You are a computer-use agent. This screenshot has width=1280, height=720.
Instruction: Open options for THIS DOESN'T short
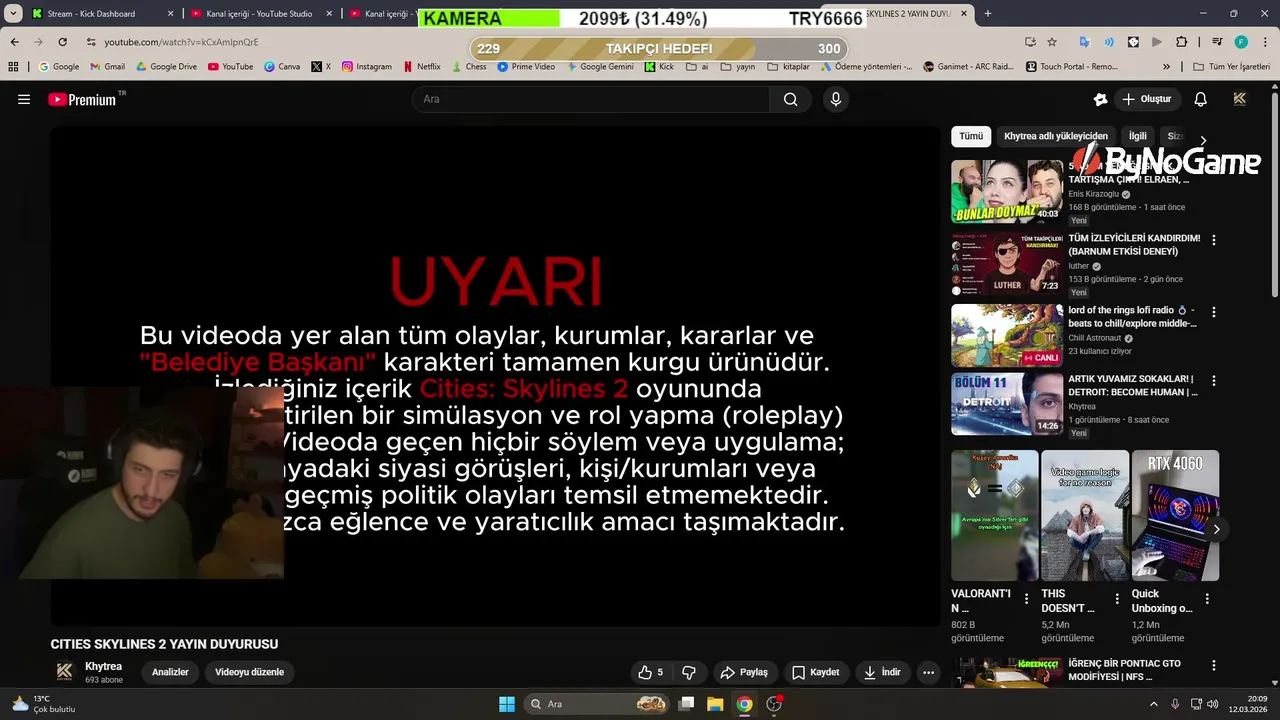[x=1116, y=599]
